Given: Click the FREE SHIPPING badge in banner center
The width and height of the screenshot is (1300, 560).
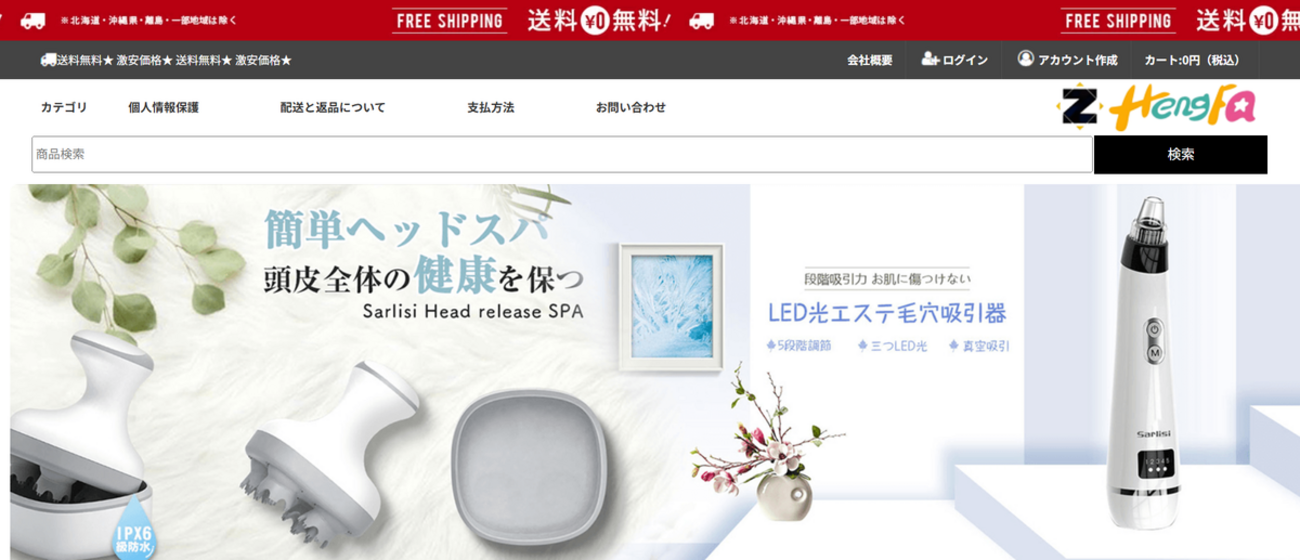Looking at the screenshot, I should click(x=450, y=20).
